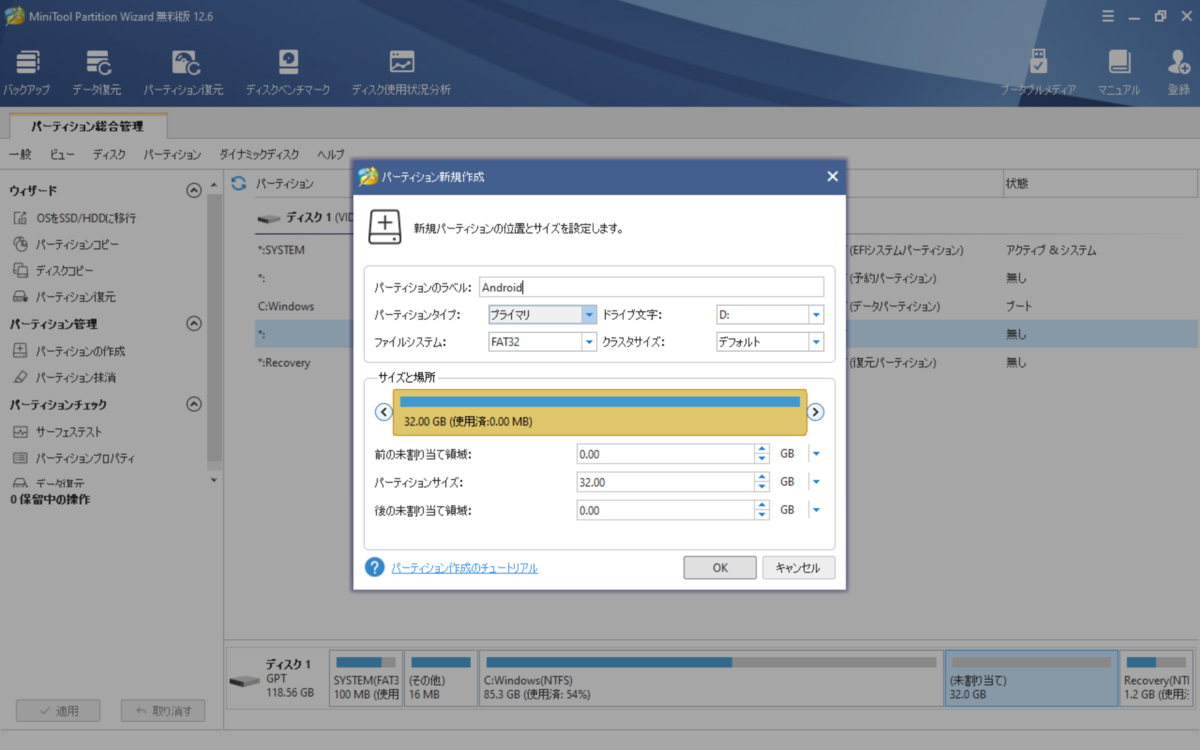Increase or decrease partition size with stepper
Viewport: 1200px width, 750px height.
(762, 482)
